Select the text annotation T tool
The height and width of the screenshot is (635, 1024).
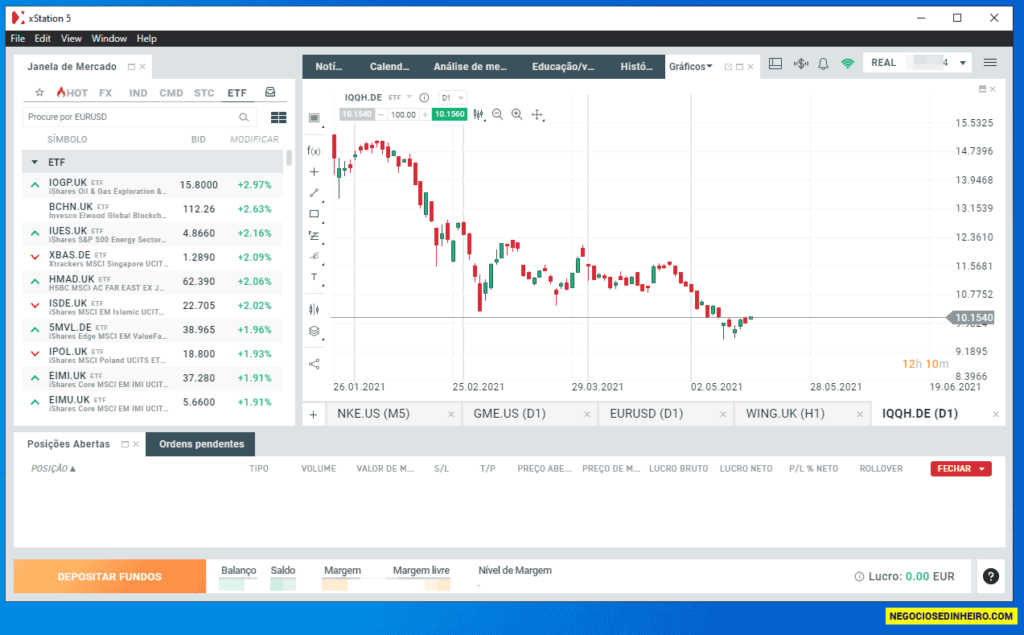coord(314,278)
